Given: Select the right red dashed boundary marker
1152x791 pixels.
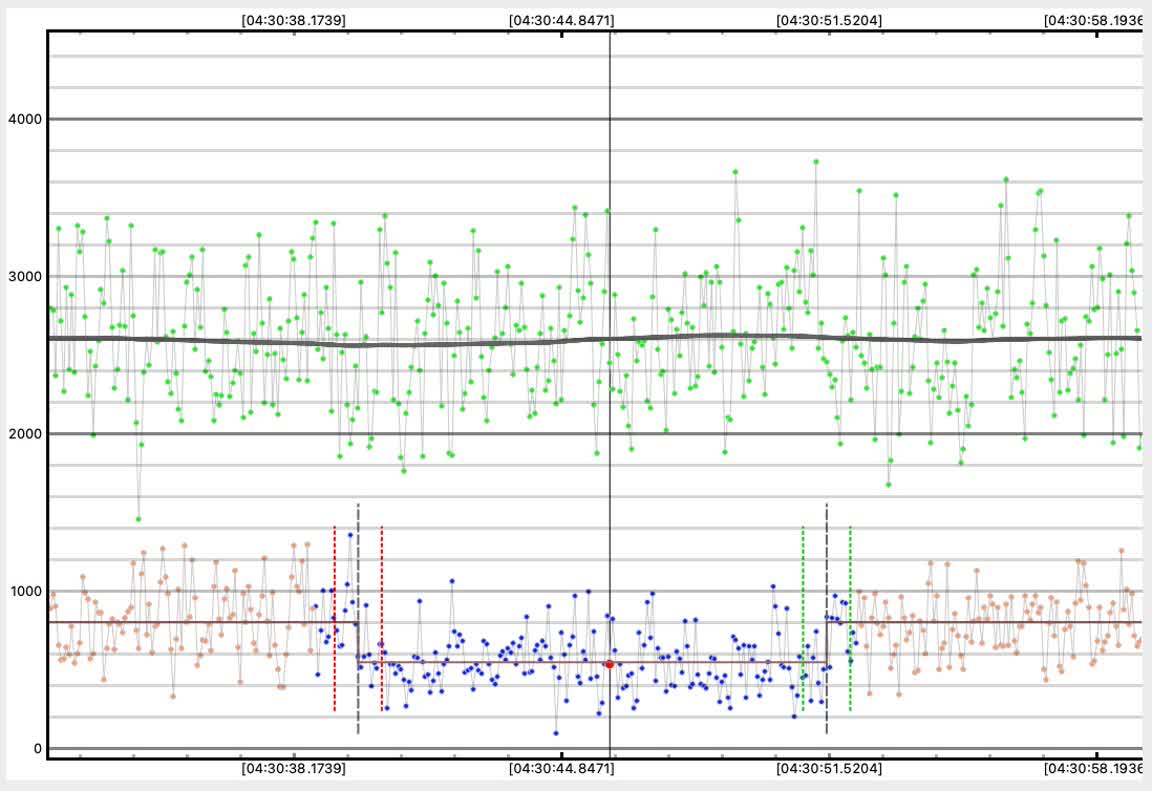Looking at the screenshot, I should pyautogui.click(x=382, y=620).
